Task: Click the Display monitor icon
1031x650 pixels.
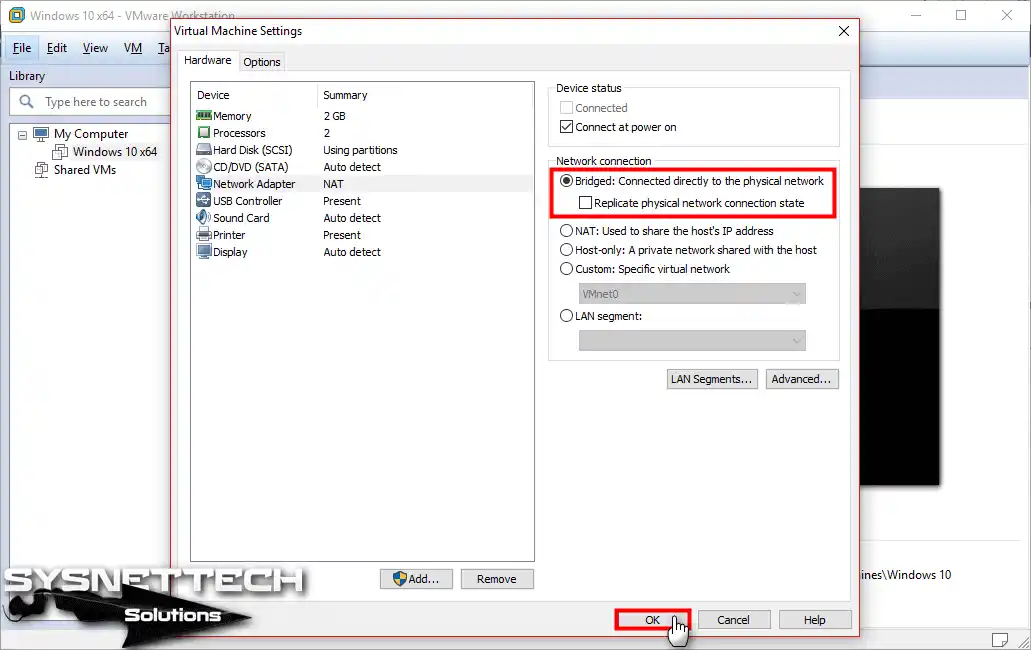Action: (x=204, y=252)
